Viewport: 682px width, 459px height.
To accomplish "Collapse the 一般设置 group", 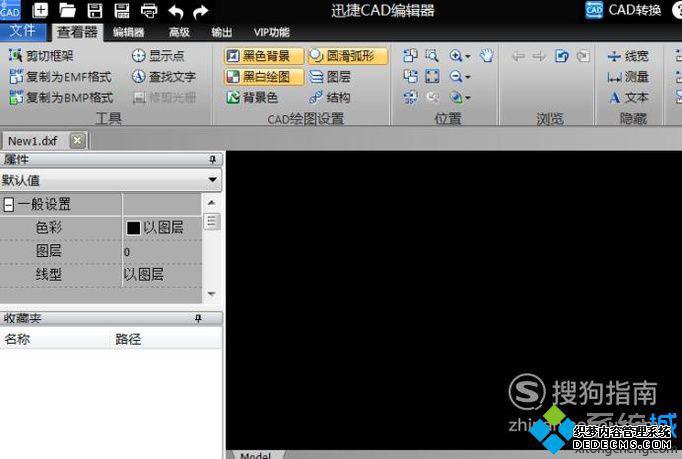I will coord(9,204).
